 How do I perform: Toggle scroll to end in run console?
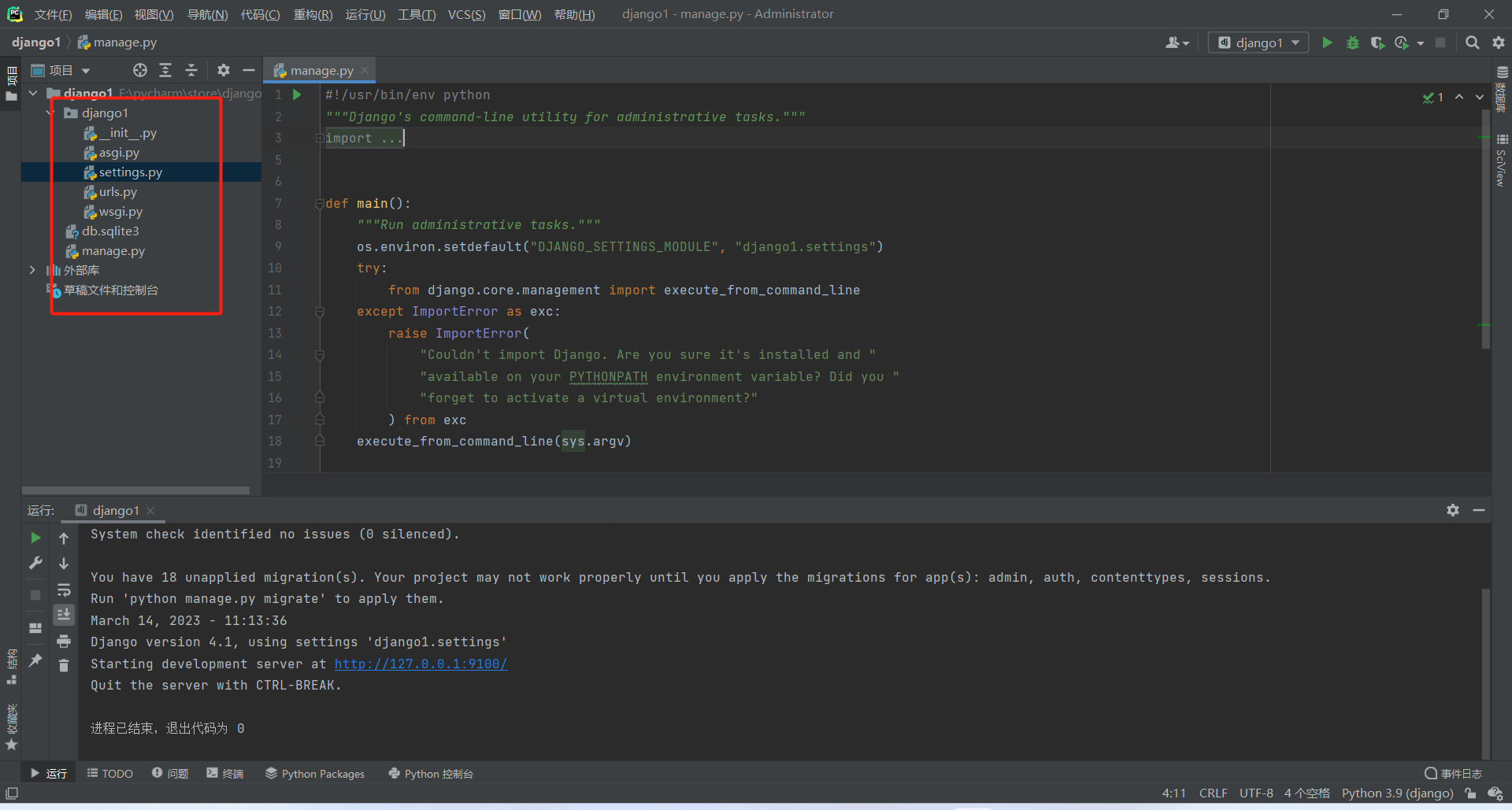pyautogui.click(x=64, y=615)
